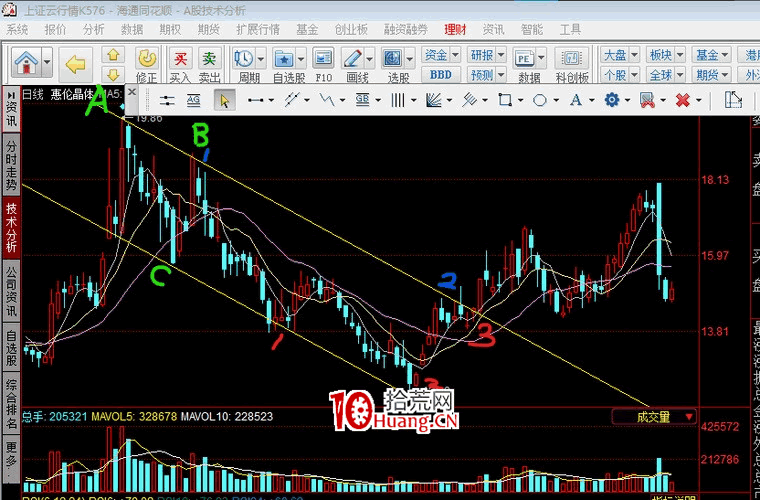Screen dimensions: 760x500
Task: Open the gear settings in drawing toolbar
Action: pyautogui.click(x=612, y=100)
